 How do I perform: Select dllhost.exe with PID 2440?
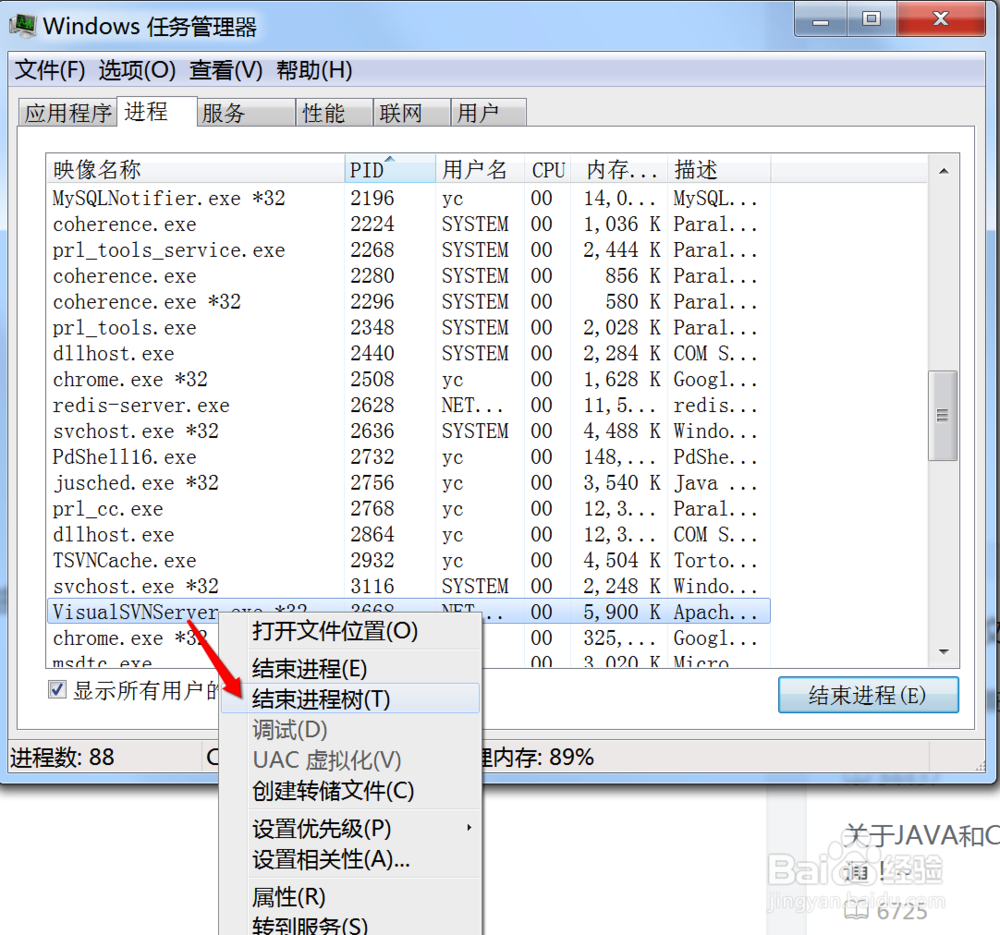[x=408, y=353]
